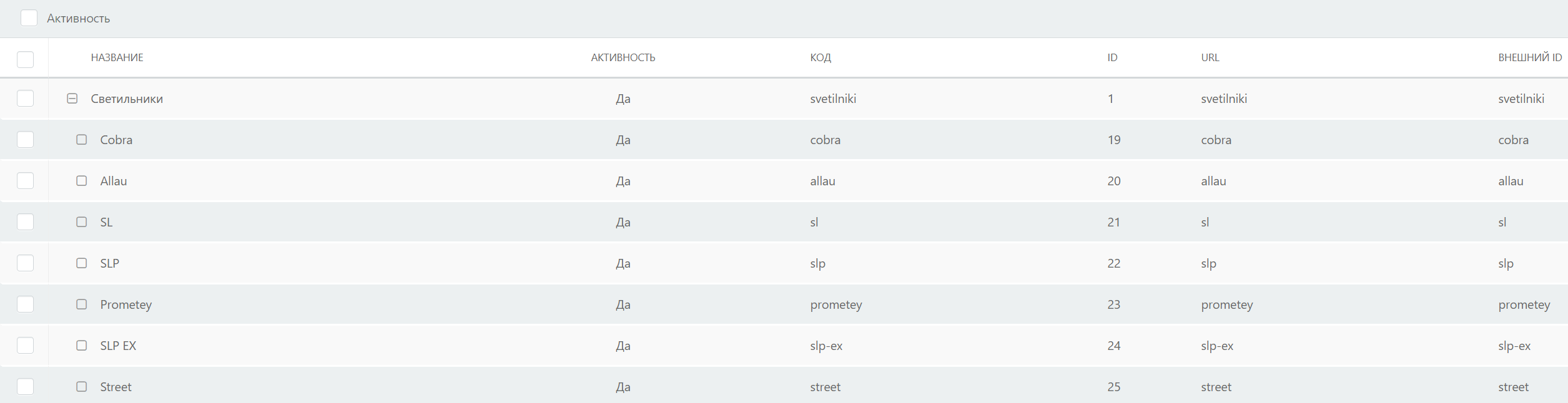
Task: Open the Street section name
Action: coord(116,387)
